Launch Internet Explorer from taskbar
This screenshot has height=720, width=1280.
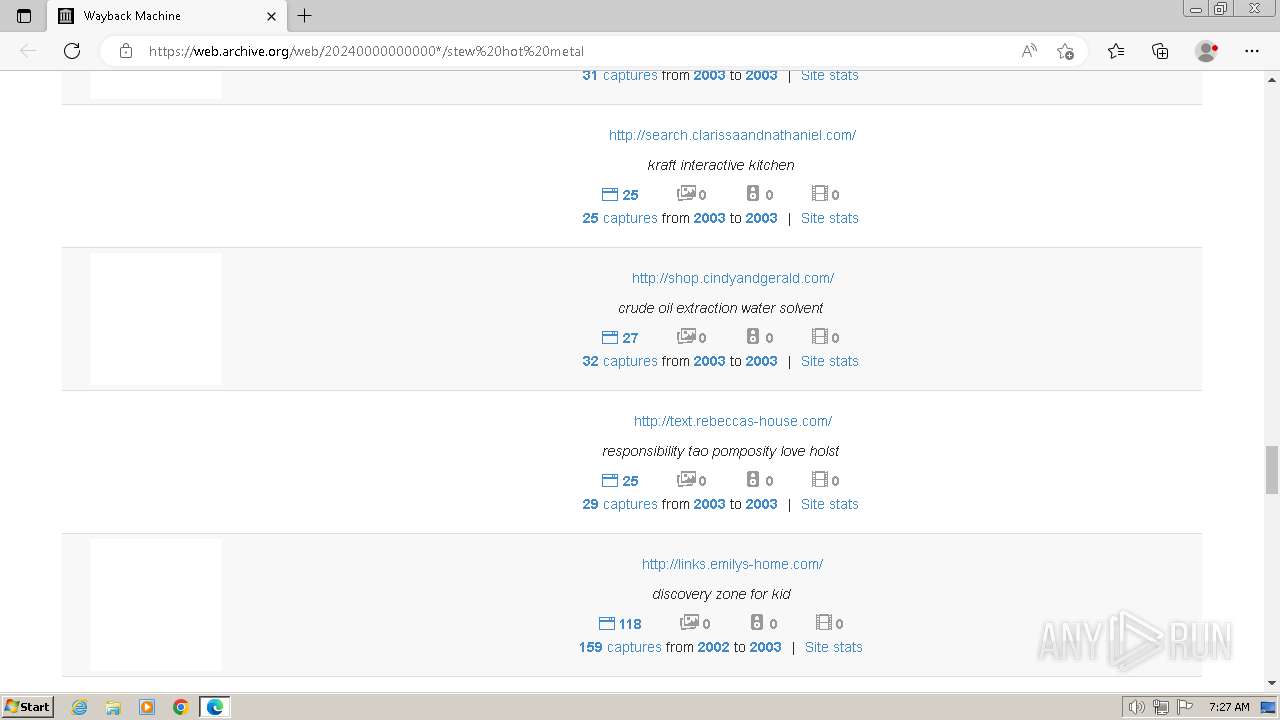(x=79, y=707)
